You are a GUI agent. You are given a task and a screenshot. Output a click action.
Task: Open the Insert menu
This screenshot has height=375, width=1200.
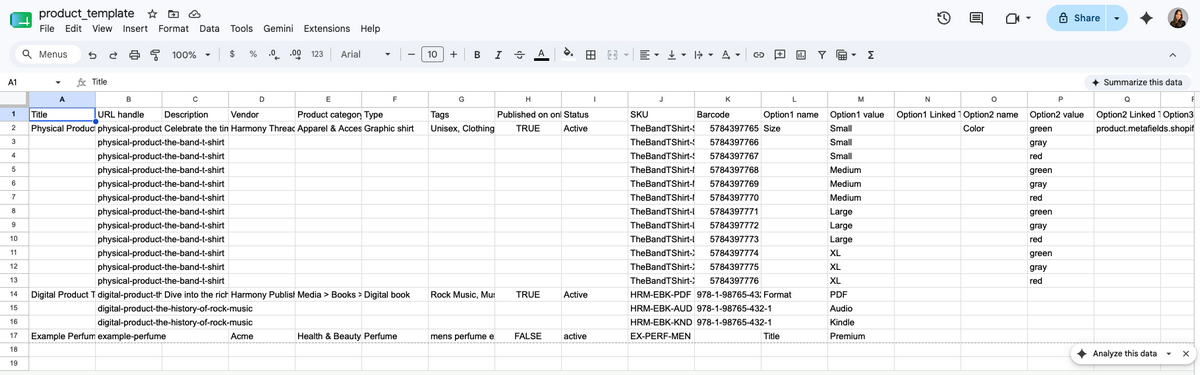(x=136, y=29)
